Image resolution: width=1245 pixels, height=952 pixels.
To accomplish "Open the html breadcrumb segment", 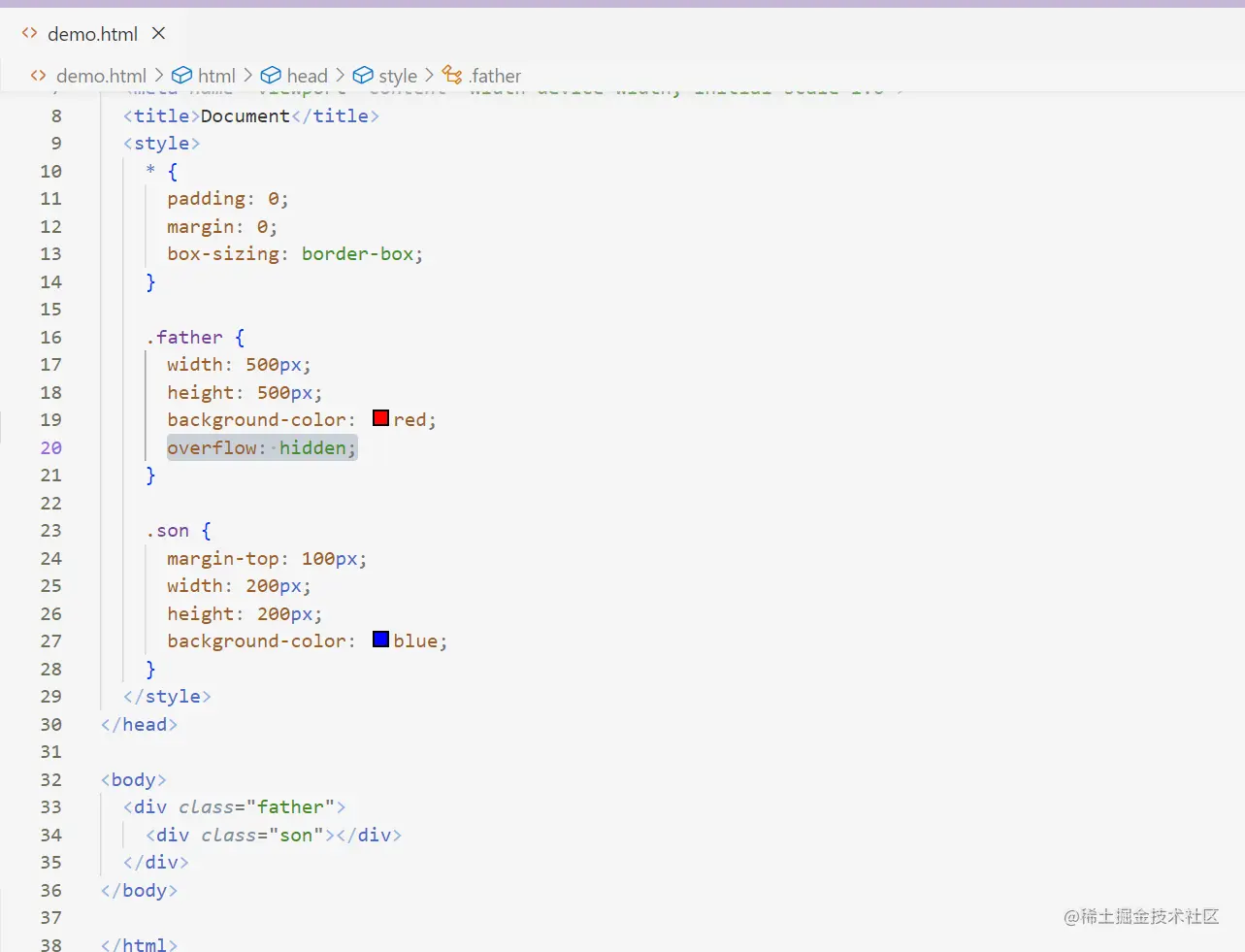I will 216,76.
